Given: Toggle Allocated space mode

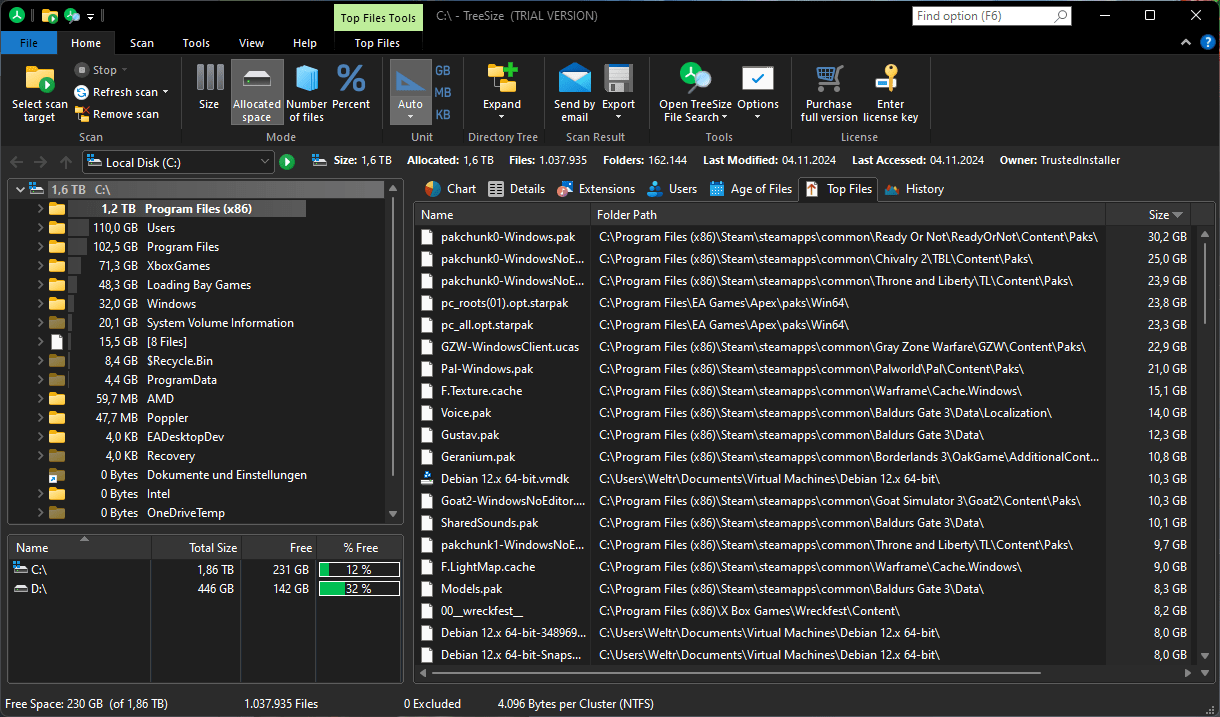Looking at the screenshot, I should (257, 91).
